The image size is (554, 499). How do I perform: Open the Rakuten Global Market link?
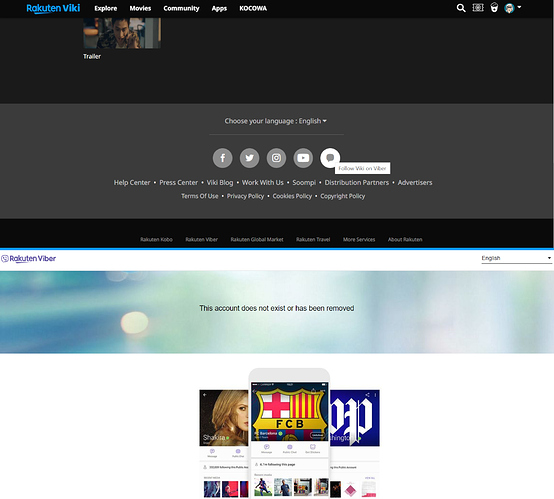(257, 240)
